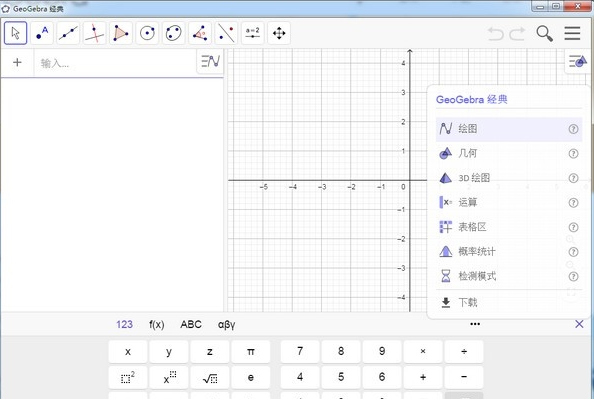Open help for 运算

tap(573, 203)
